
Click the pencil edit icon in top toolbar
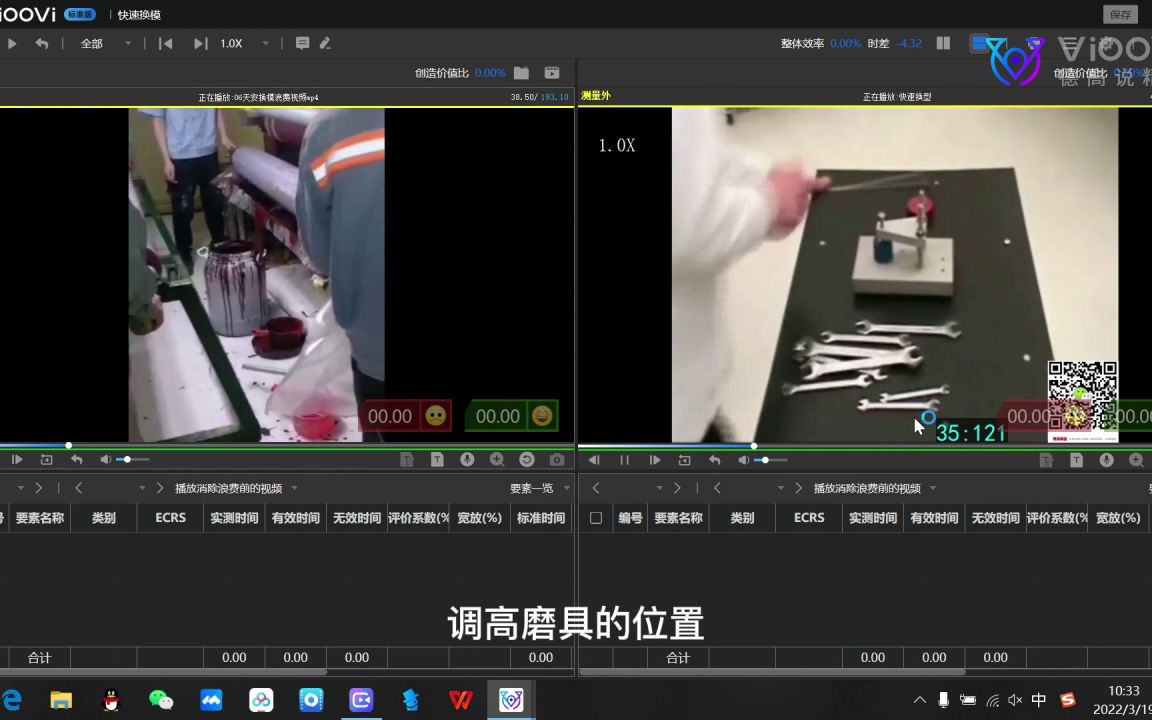[325, 43]
